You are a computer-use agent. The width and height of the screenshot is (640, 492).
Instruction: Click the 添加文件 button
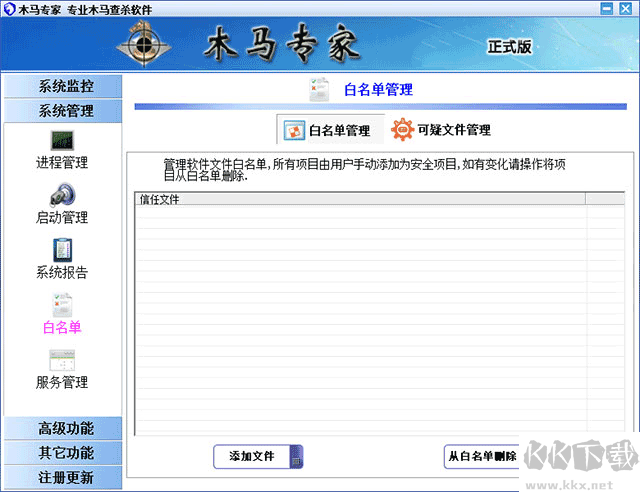251,456
